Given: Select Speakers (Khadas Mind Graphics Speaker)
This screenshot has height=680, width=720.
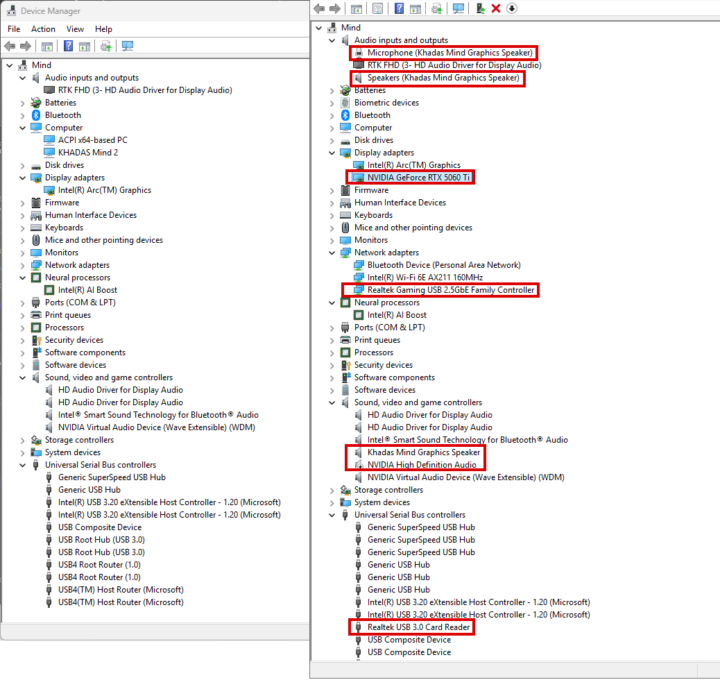Looking at the screenshot, I should tap(444, 78).
